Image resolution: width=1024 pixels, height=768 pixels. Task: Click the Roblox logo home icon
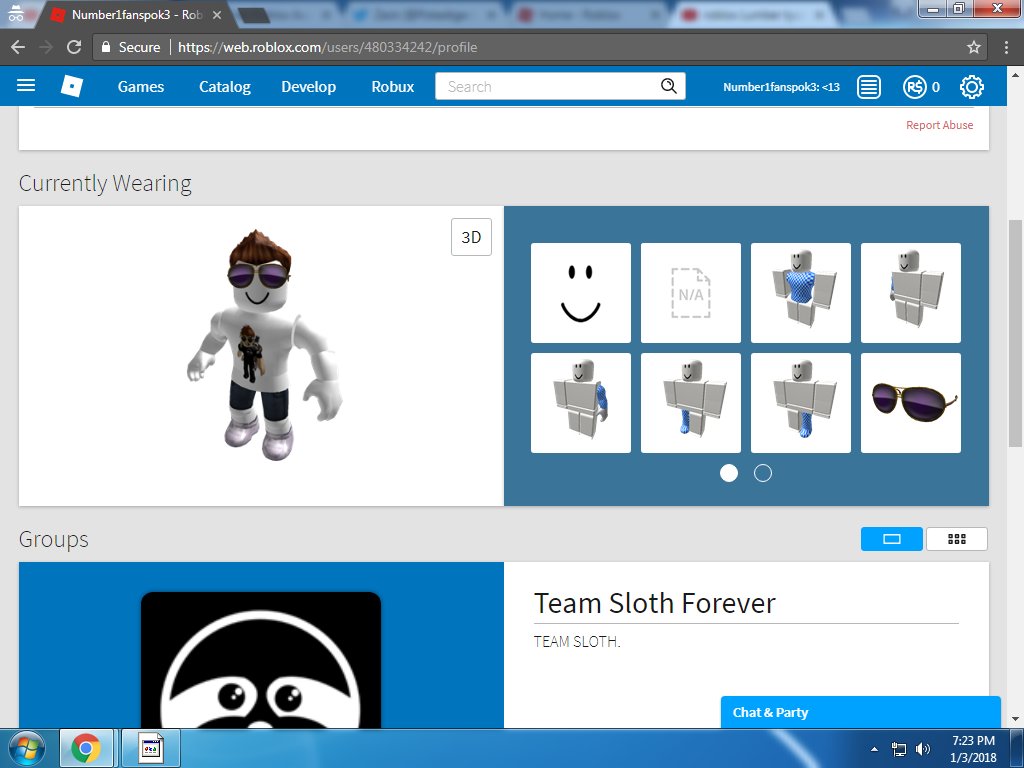[x=71, y=86]
